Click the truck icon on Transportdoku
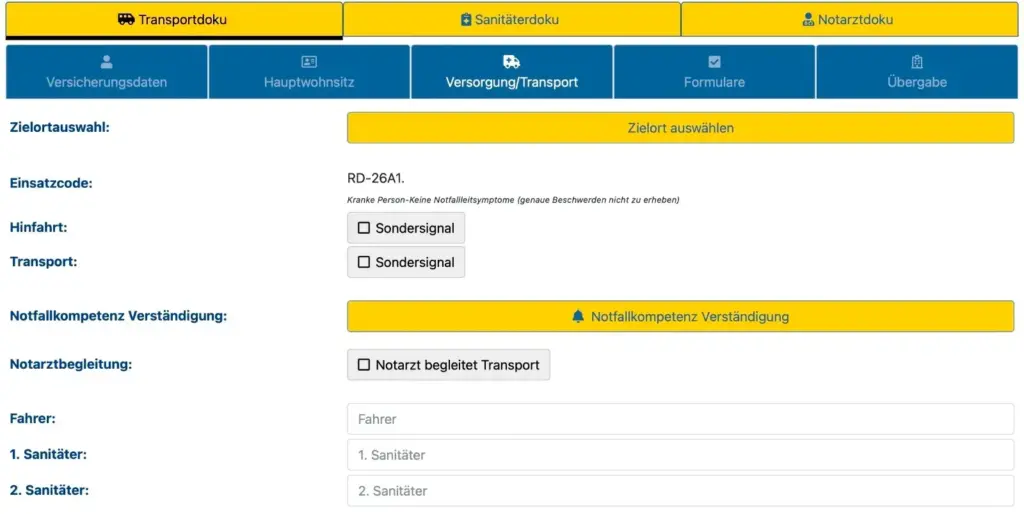Image resolution: width=1024 pixels, height=514 pixels. pyautogui.click(x=126, y=19)
